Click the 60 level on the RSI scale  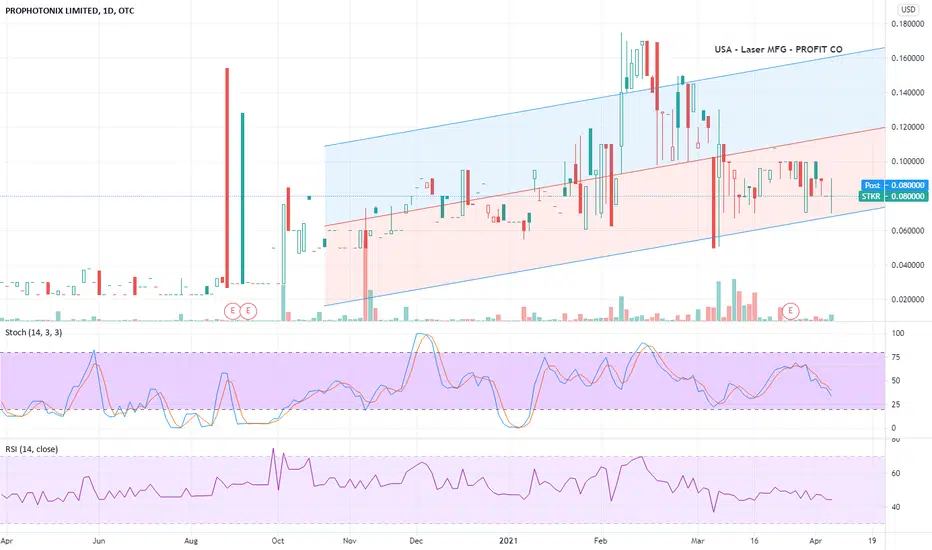[x=896, y=473]
